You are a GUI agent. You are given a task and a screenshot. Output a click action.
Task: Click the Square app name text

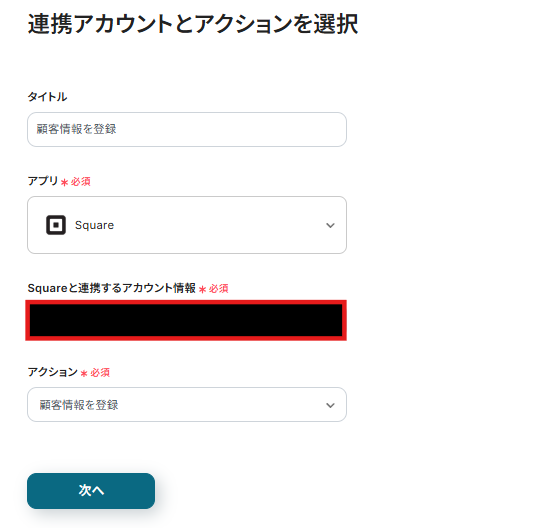click(x=94, y=225)
